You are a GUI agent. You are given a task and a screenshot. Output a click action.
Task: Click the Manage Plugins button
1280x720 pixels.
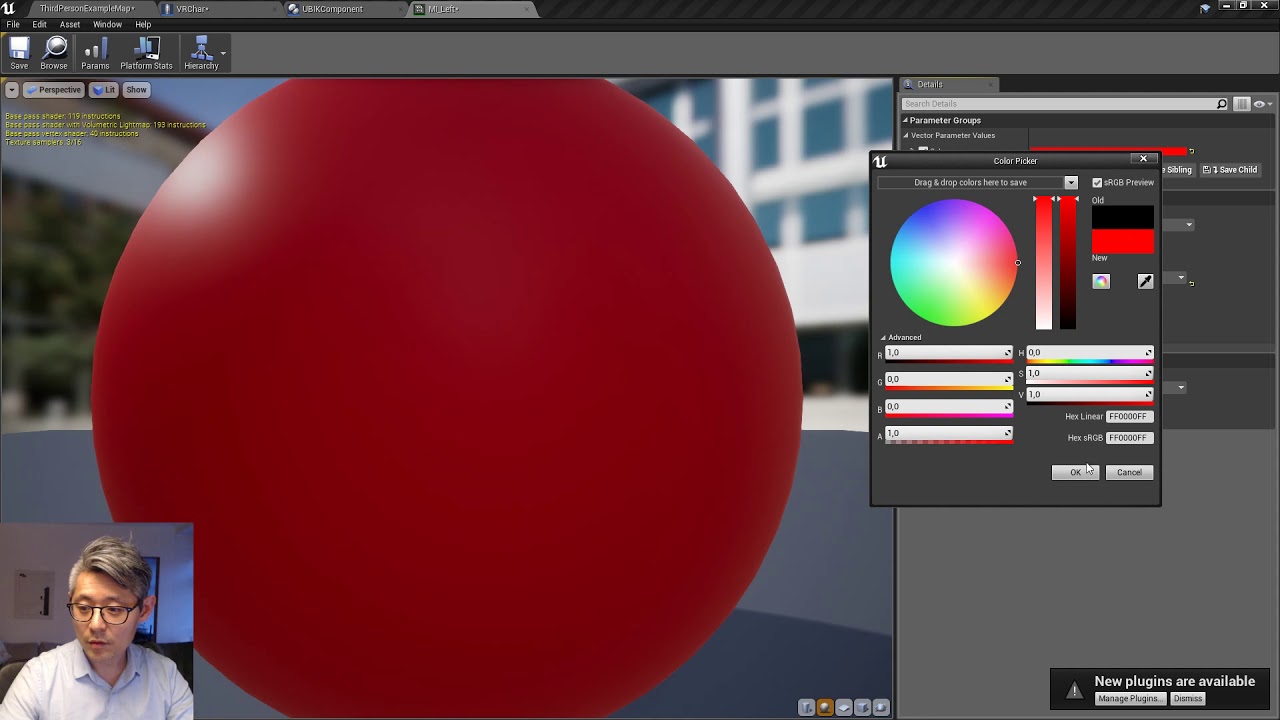tap(1129, 699)
